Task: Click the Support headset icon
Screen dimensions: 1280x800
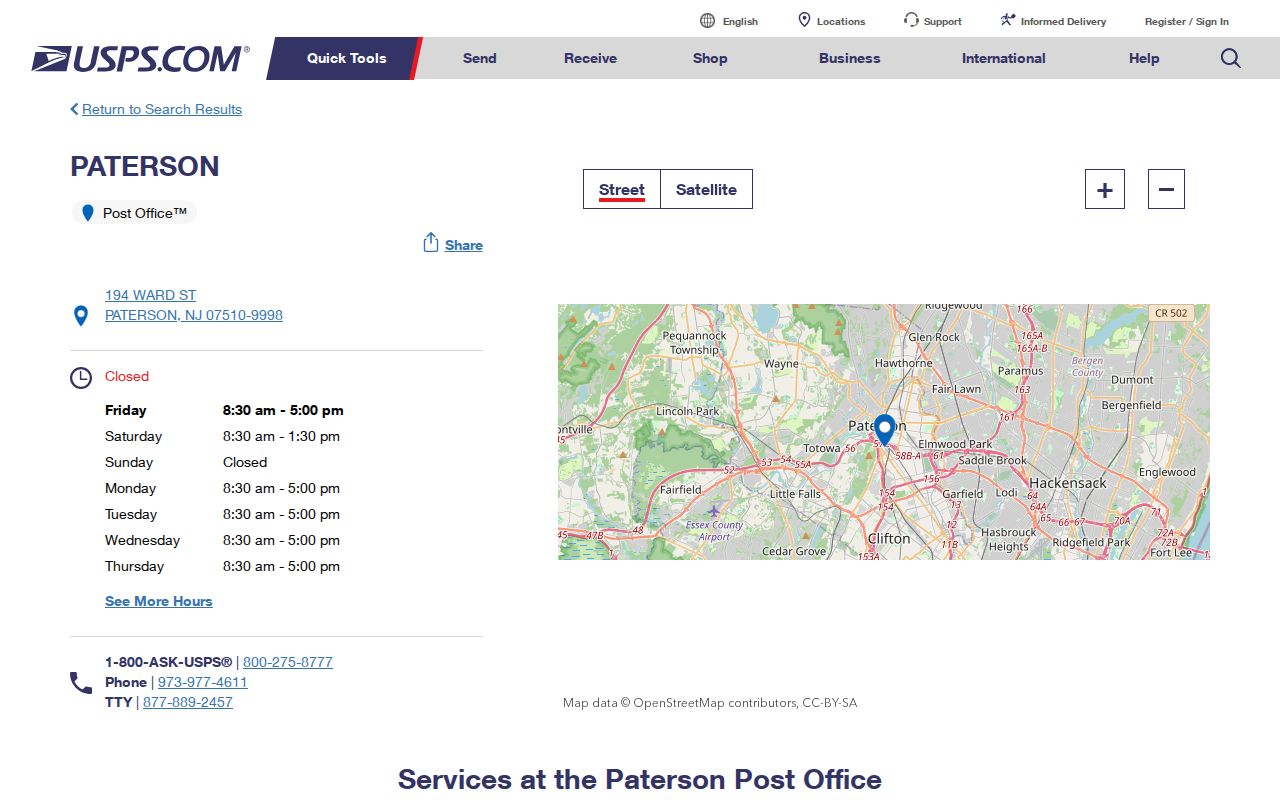Action: point(911,20)
